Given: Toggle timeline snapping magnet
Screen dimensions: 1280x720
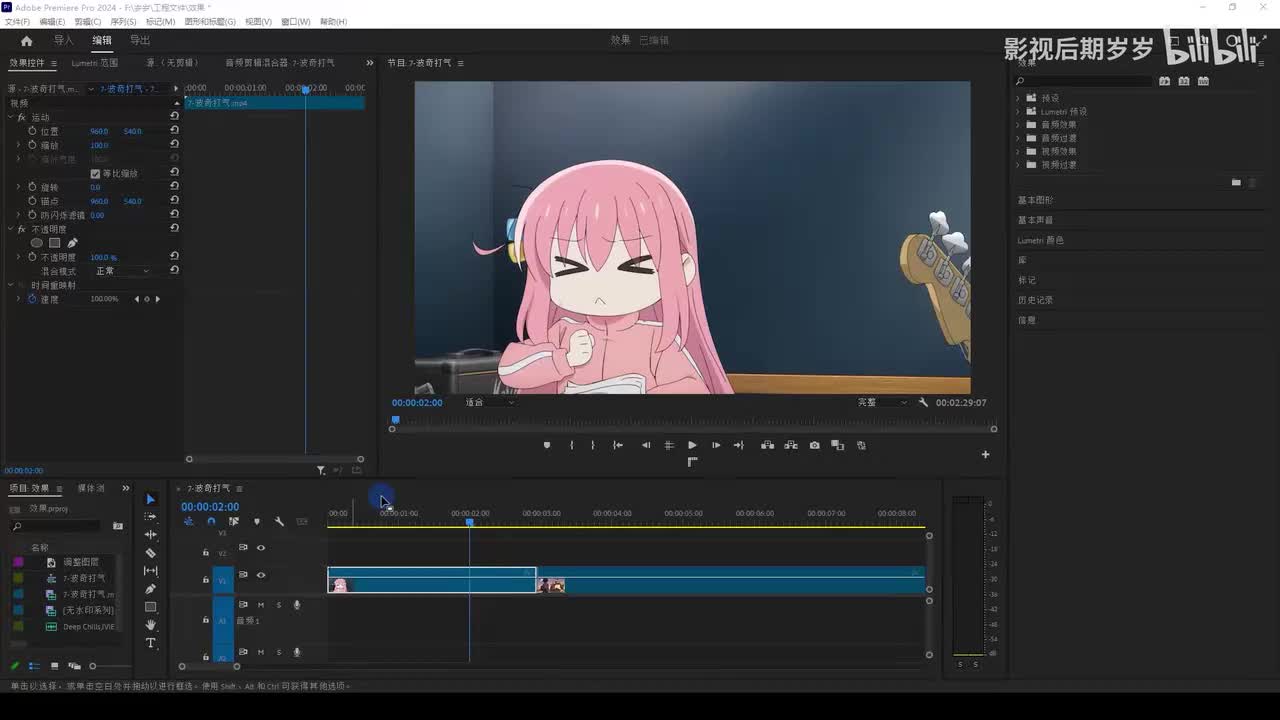Looking at the screenshot, I should tap(211, 521).
